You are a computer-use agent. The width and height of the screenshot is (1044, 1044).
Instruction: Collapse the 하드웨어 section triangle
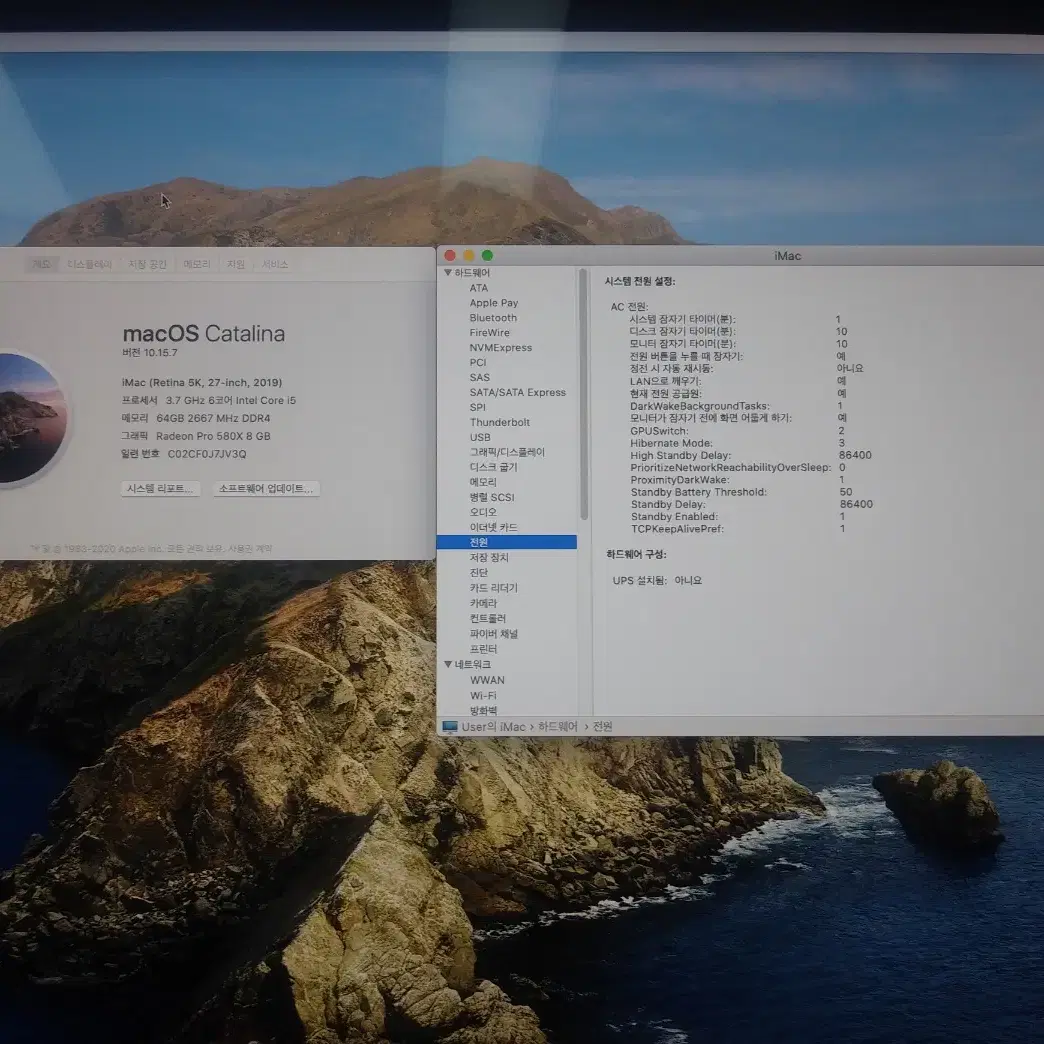[x=447, y=273]
